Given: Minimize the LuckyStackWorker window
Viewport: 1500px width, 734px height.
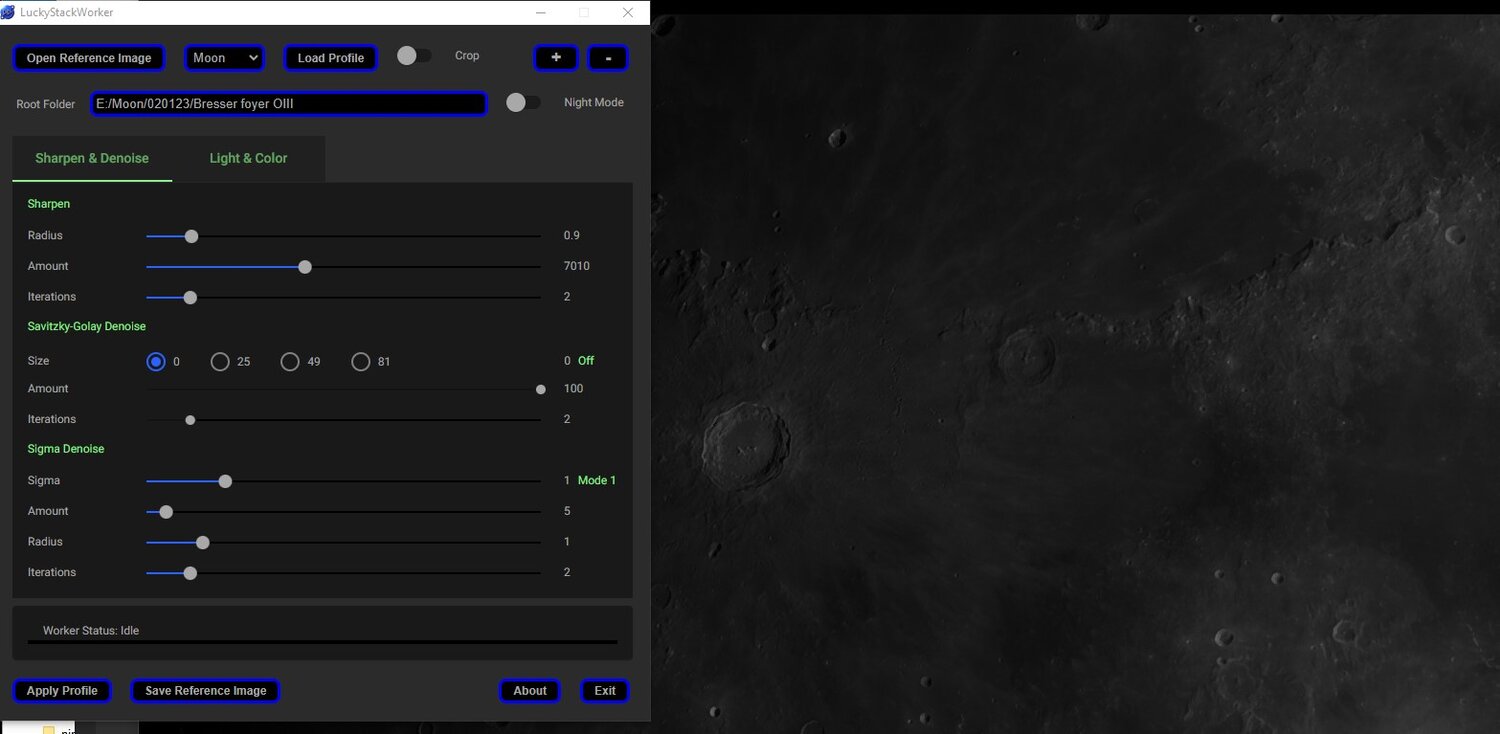Looking at the screenshot, I should click(540, 13).
